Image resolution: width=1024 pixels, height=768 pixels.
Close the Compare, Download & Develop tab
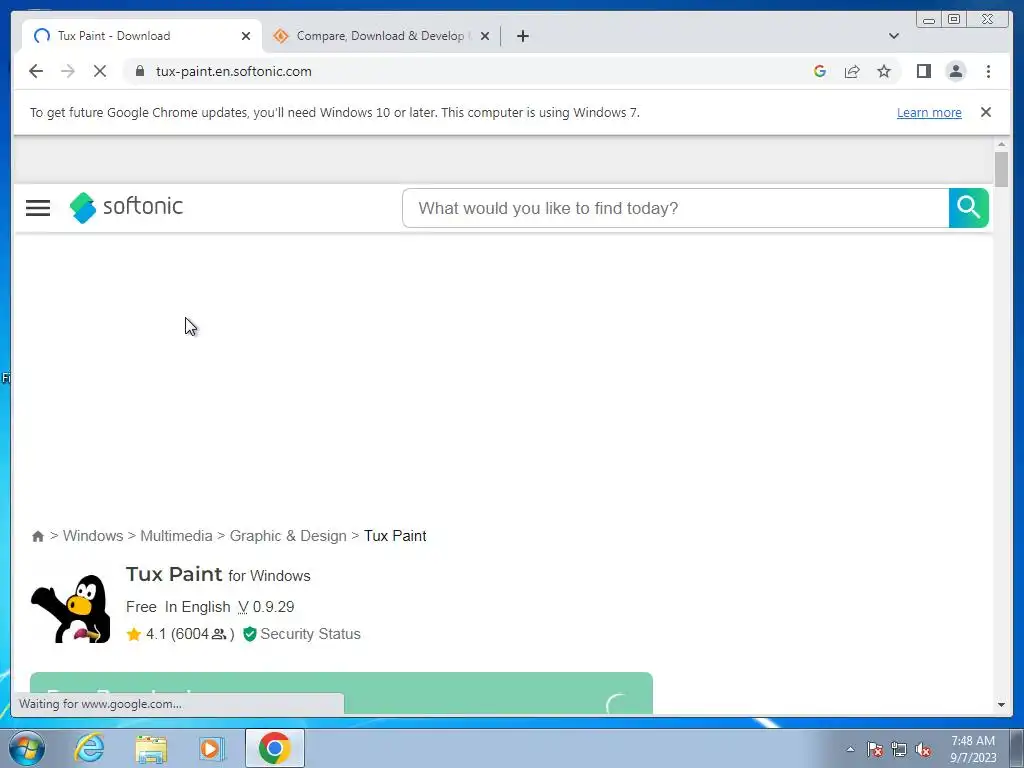coord(485,36)
